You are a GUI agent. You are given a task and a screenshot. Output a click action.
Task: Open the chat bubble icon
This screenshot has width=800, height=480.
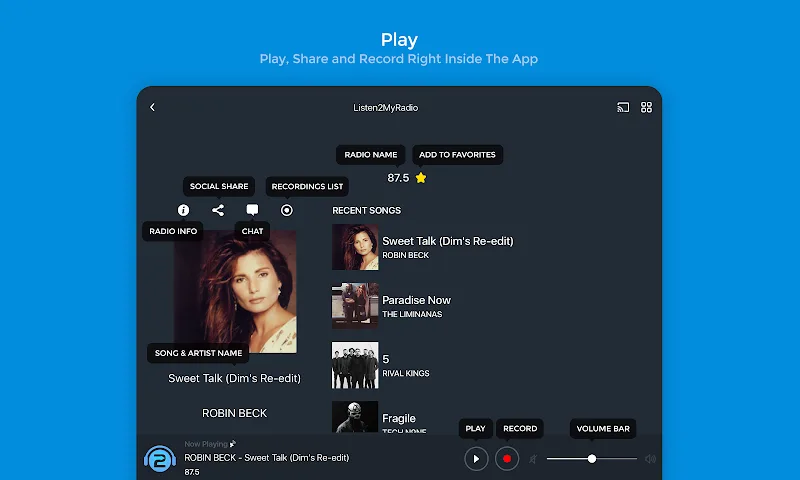tap(252, 210)
